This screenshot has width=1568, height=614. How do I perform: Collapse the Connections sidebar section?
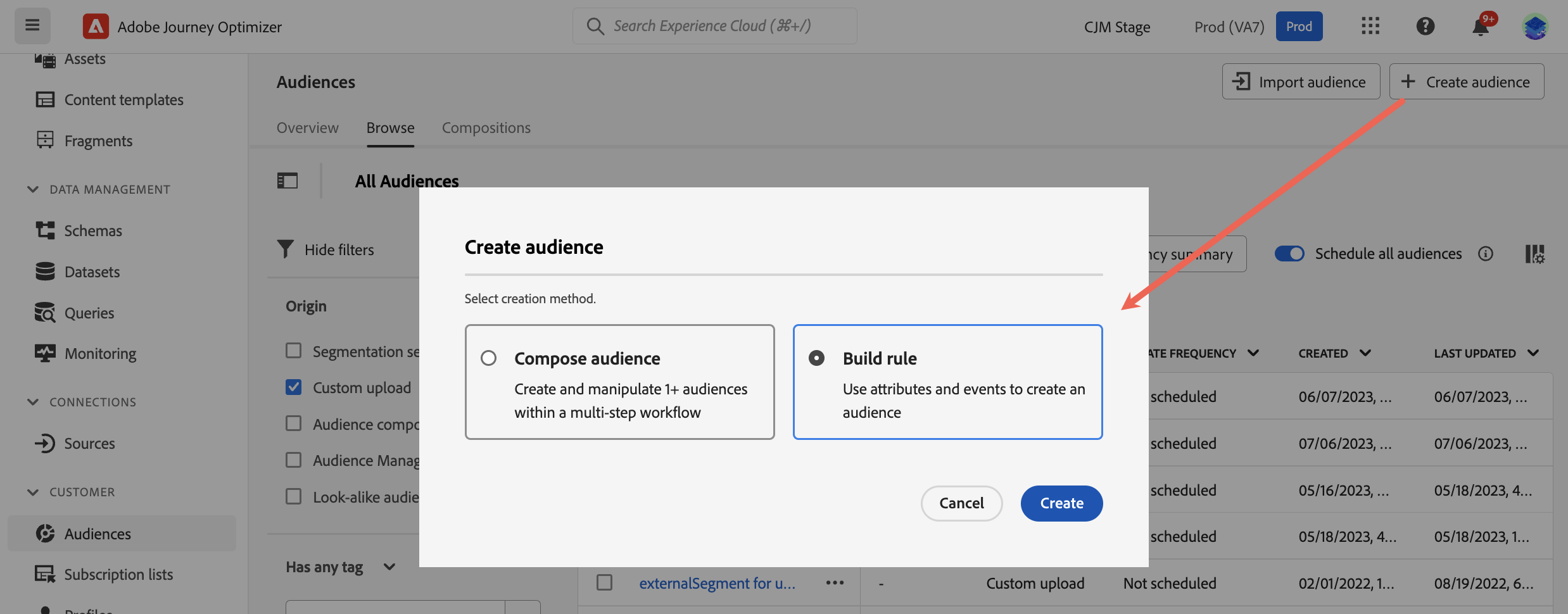coord(34,402)
